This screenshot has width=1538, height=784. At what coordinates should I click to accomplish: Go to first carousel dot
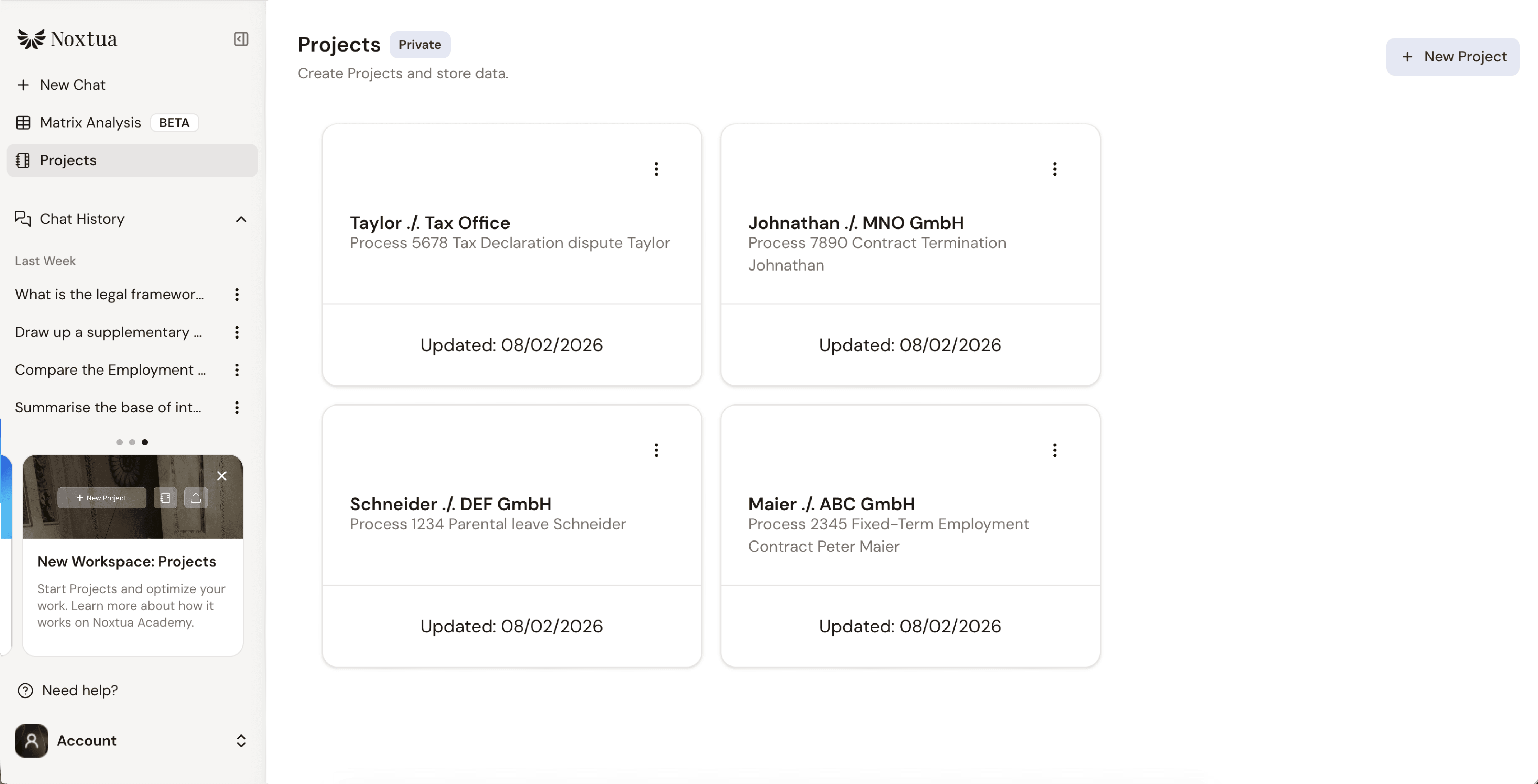[119, 442]
